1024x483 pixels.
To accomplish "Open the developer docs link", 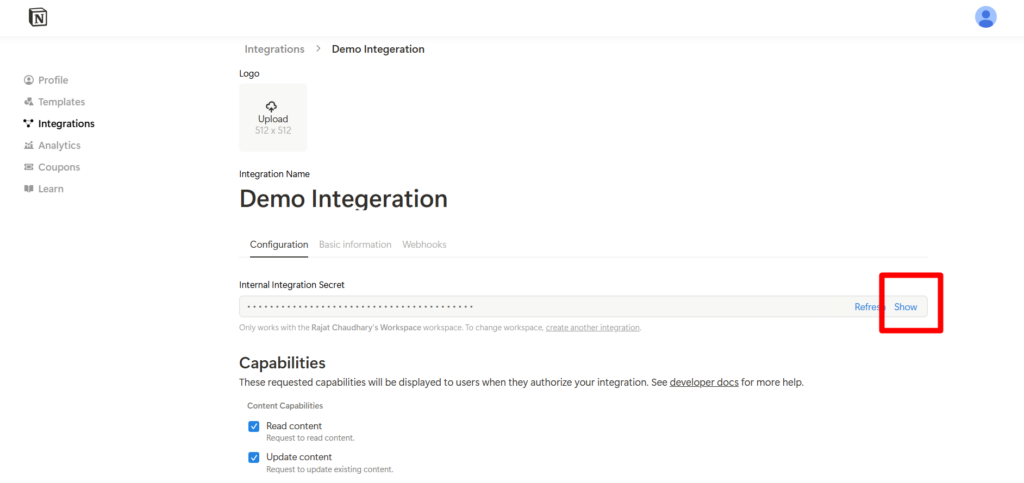I will point(704,382).
